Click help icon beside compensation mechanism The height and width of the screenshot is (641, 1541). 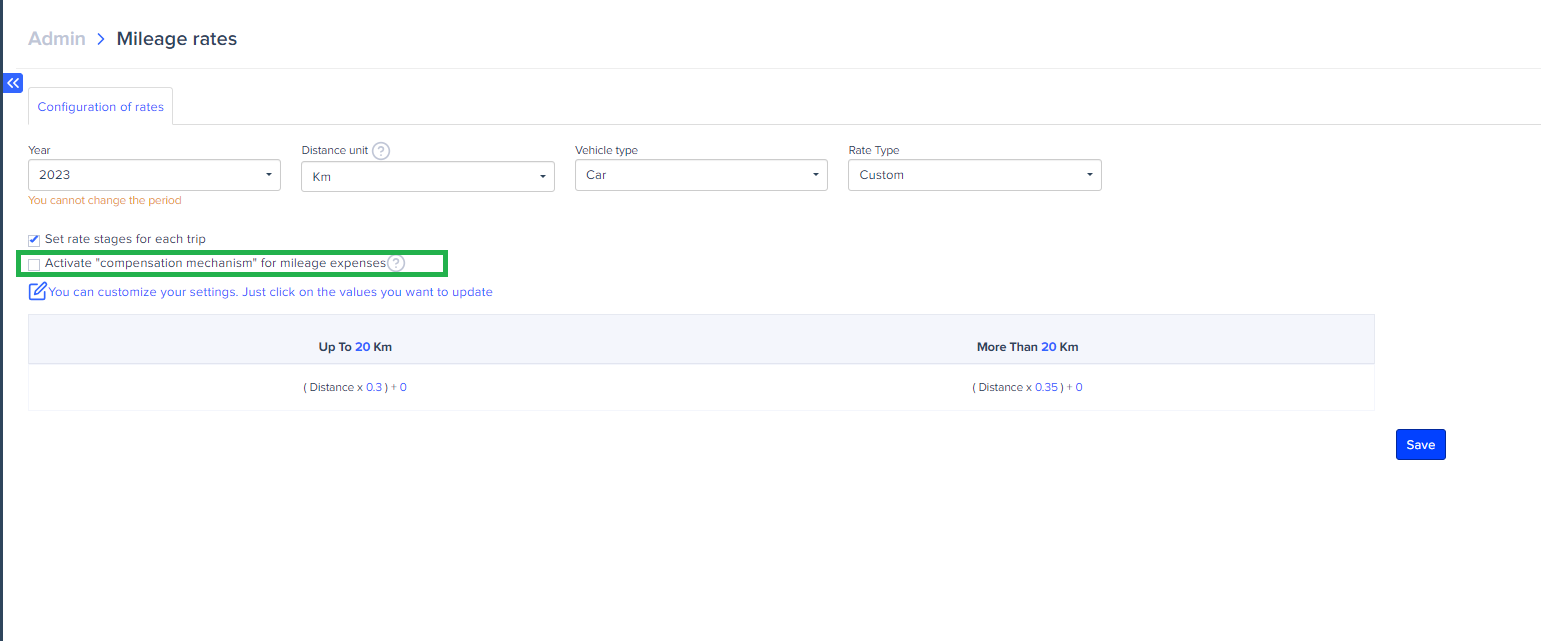[x=397, y=264]
